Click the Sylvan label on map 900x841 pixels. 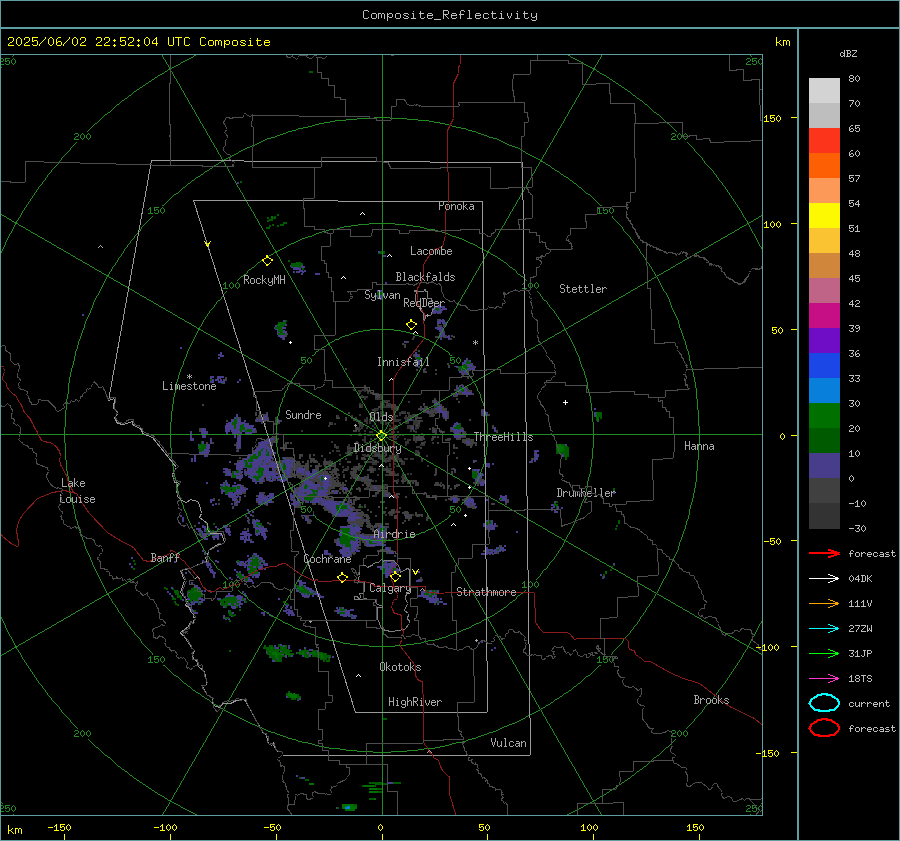382,295
